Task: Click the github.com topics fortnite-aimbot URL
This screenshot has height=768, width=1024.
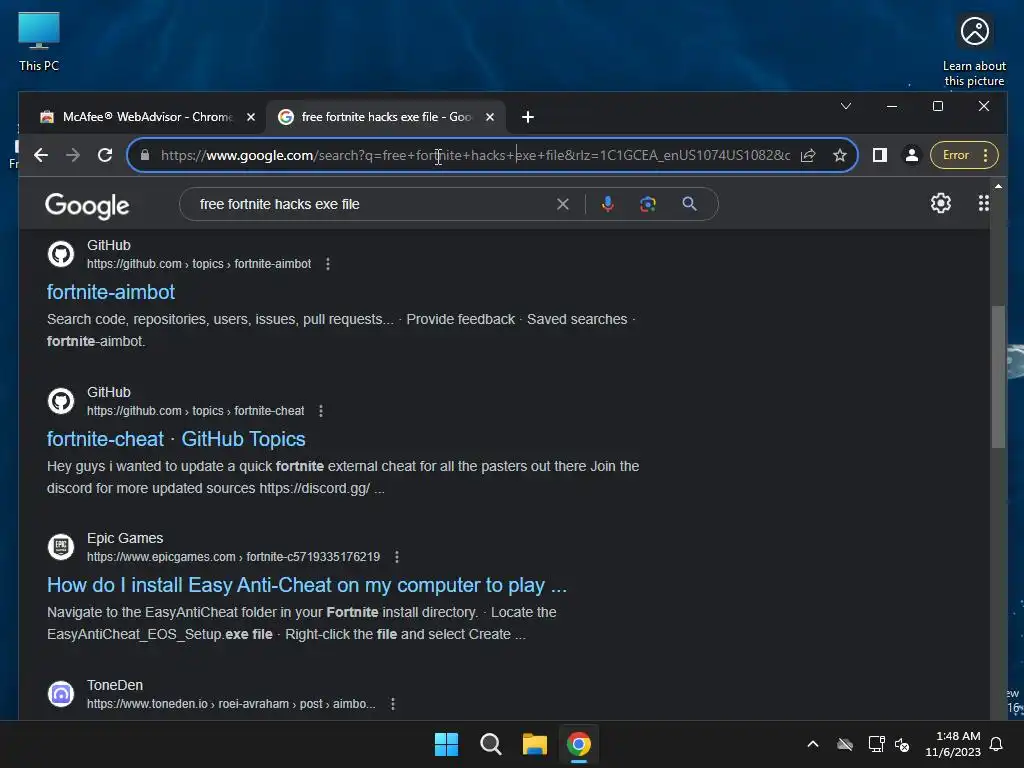Action: [x=199, y=264]
